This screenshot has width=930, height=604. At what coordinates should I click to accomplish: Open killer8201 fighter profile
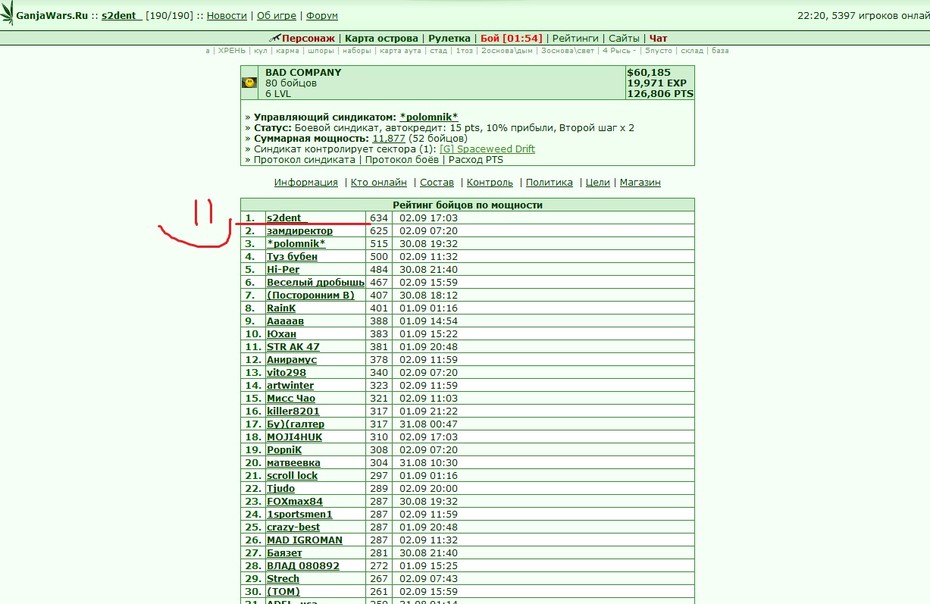[292, 411]
